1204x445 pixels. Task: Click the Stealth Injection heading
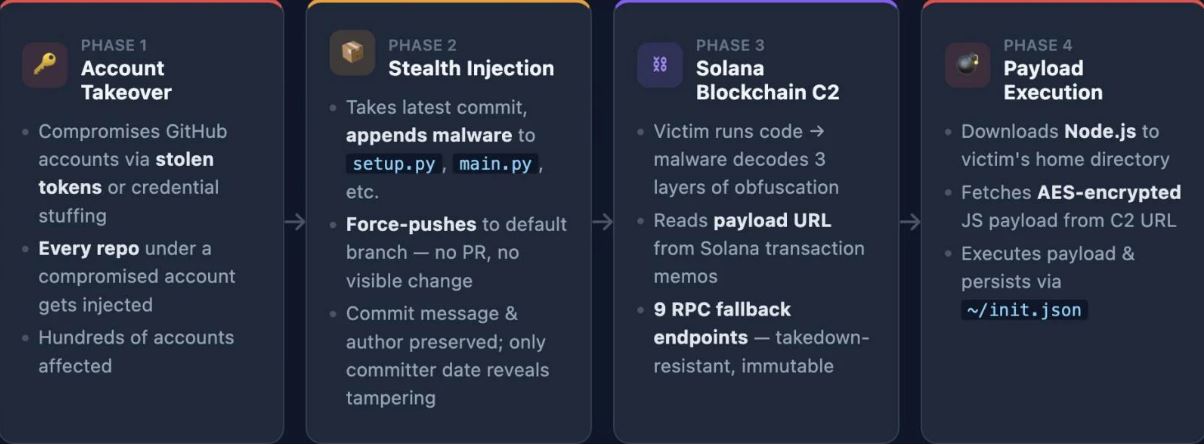471,68
